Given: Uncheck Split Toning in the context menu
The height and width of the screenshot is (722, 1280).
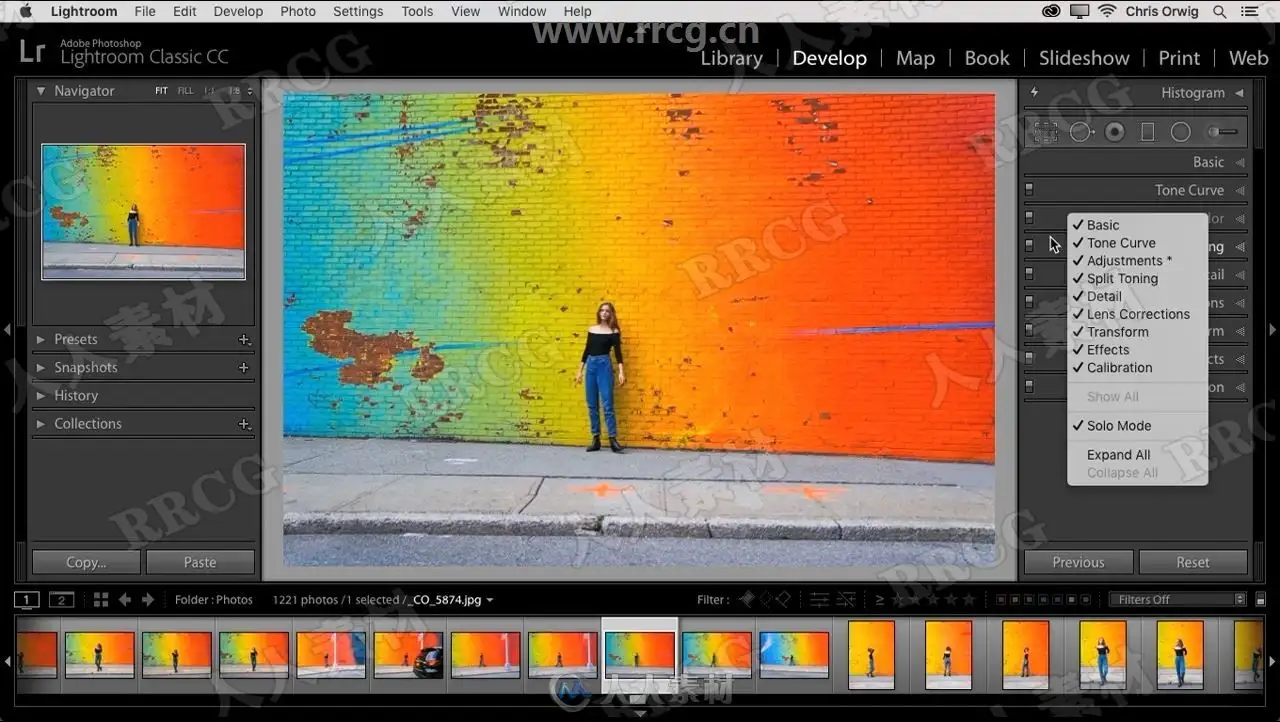Looking at the screenshot, I should (x=1138, y=279).
